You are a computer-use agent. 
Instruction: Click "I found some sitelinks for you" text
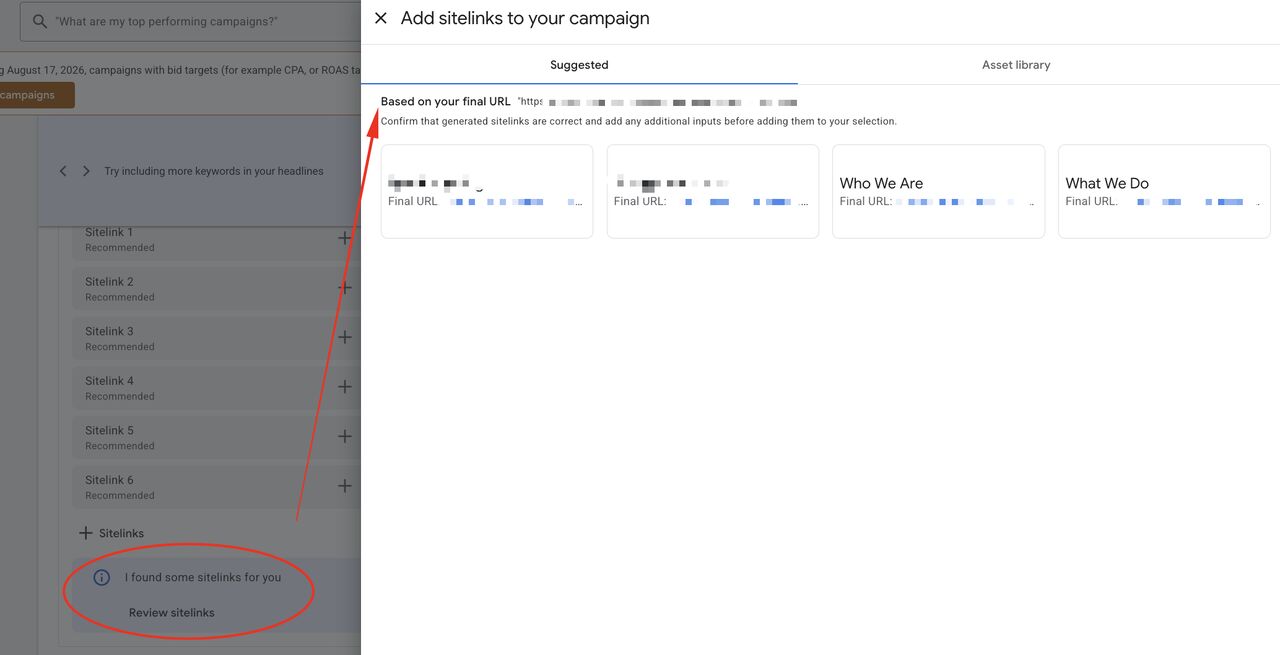(x=203, y=577)
